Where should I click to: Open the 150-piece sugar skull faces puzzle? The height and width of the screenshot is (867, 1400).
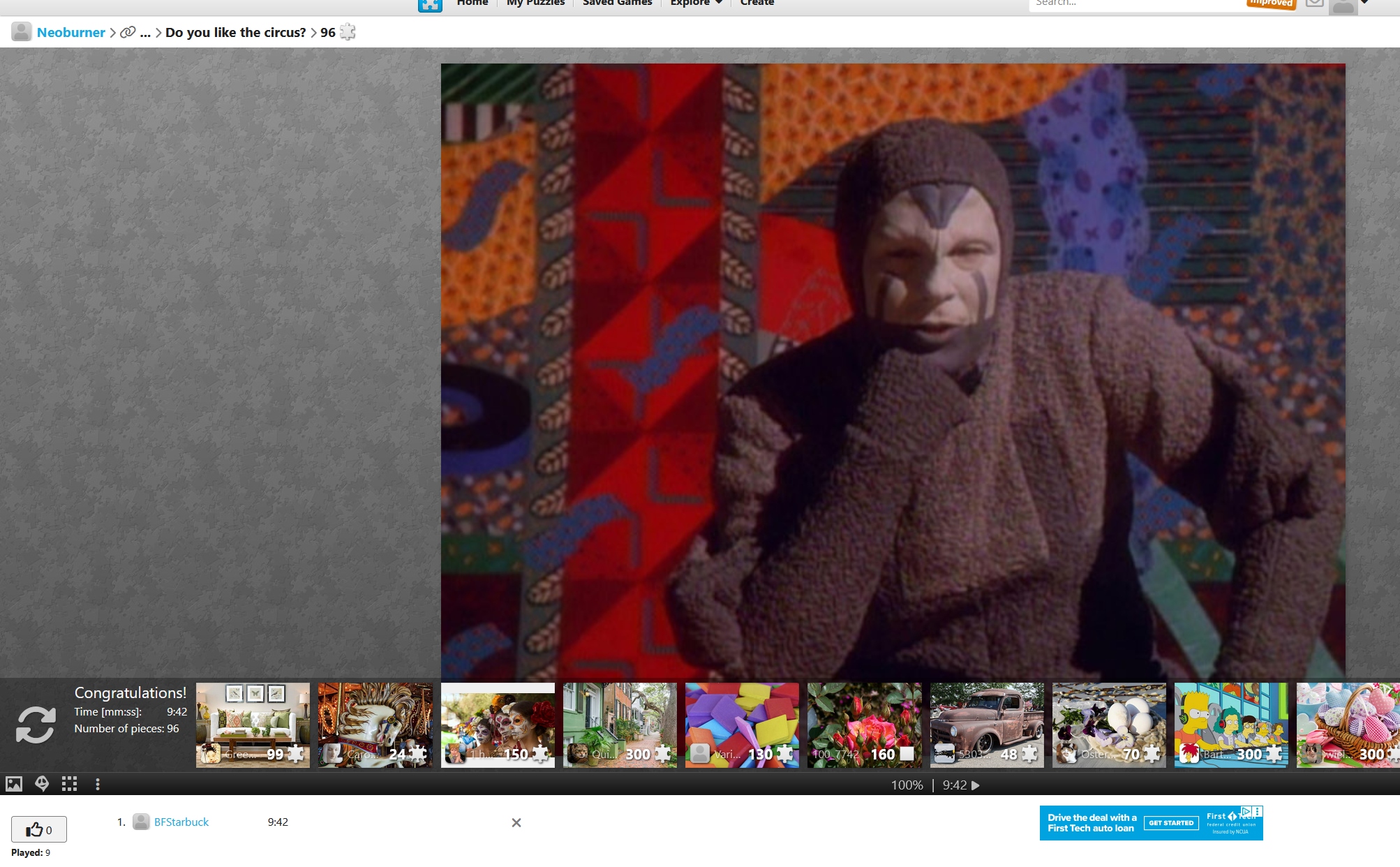[498, 725]
